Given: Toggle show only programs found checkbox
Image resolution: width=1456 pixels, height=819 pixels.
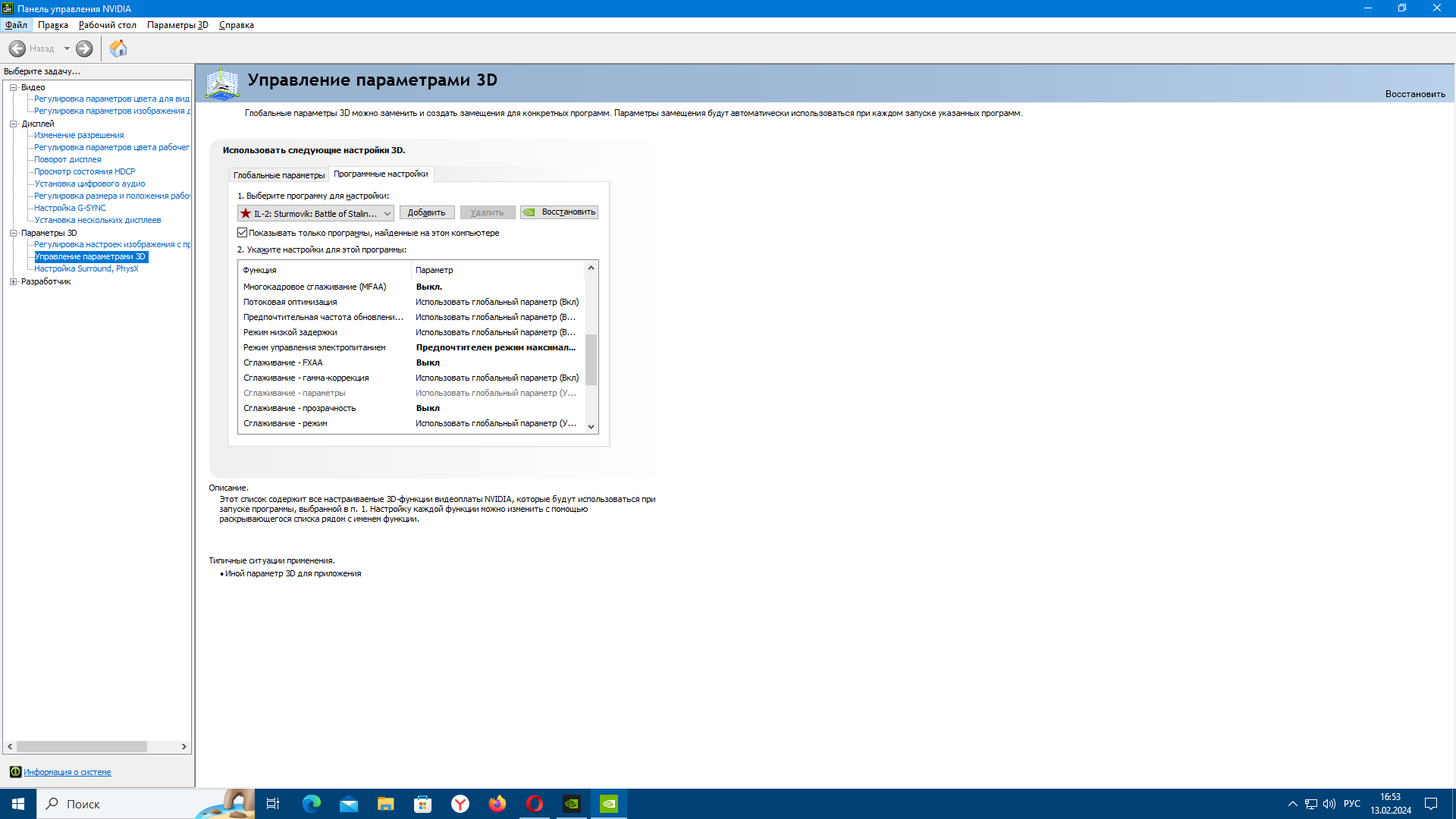Looking at the screenshot, I should click(x=243, y=233).
